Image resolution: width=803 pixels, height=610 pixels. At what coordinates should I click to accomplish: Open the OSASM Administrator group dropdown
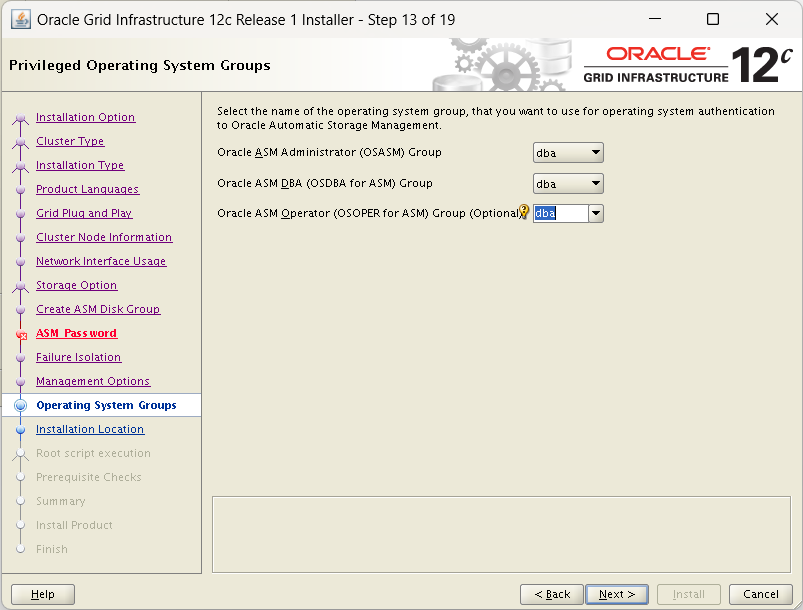click(568, 153)
